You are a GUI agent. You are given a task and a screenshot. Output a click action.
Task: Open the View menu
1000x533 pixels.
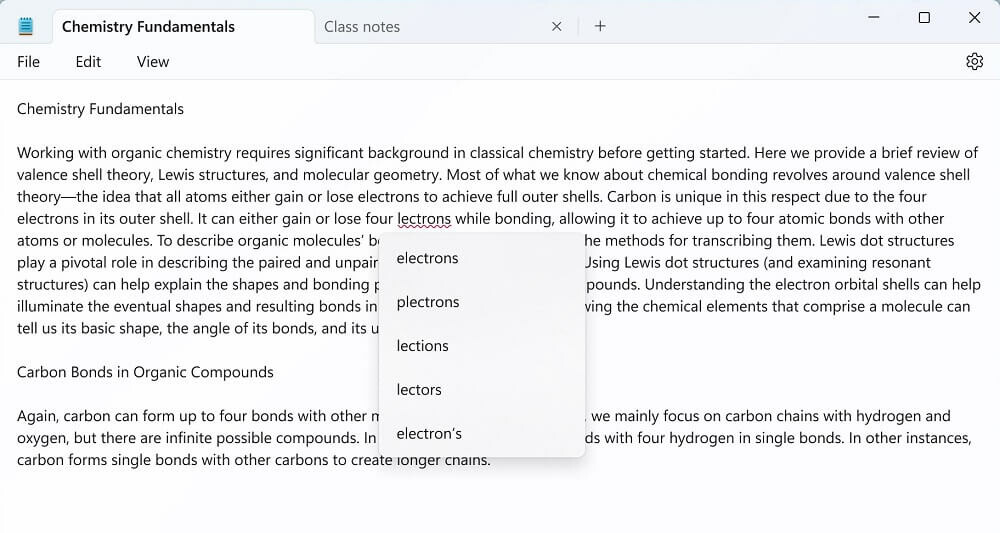[152, 62]
